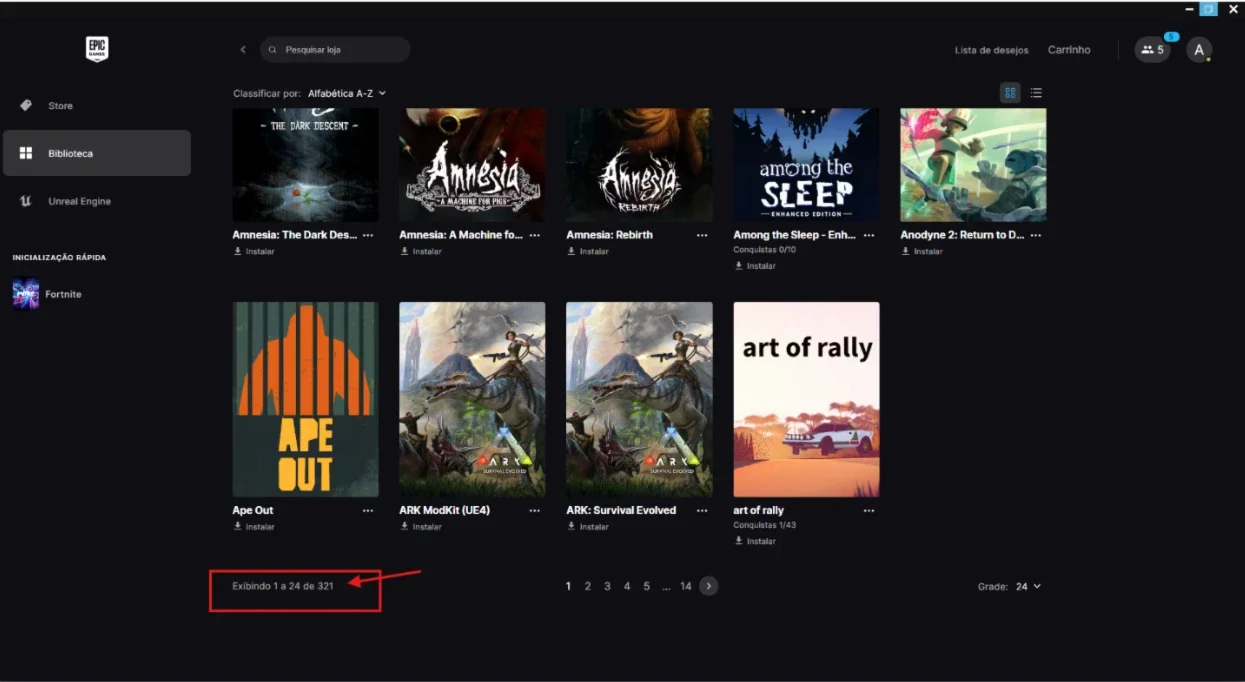The image size is (1245, 682).
Task: Click the Amnesia: Rebirth title text
Action: click(x=610, y=235)
